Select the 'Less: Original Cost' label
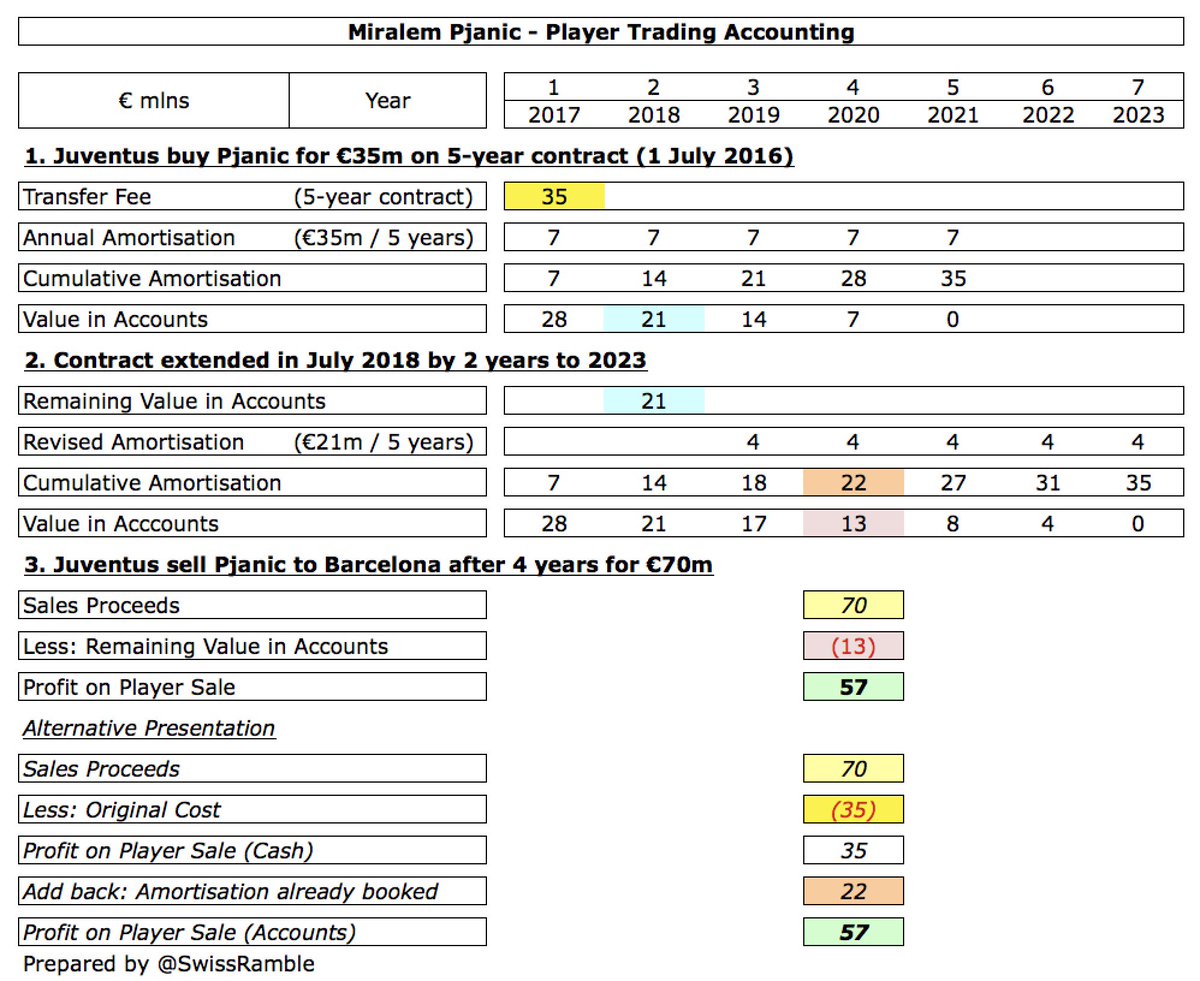 [122, 810]
